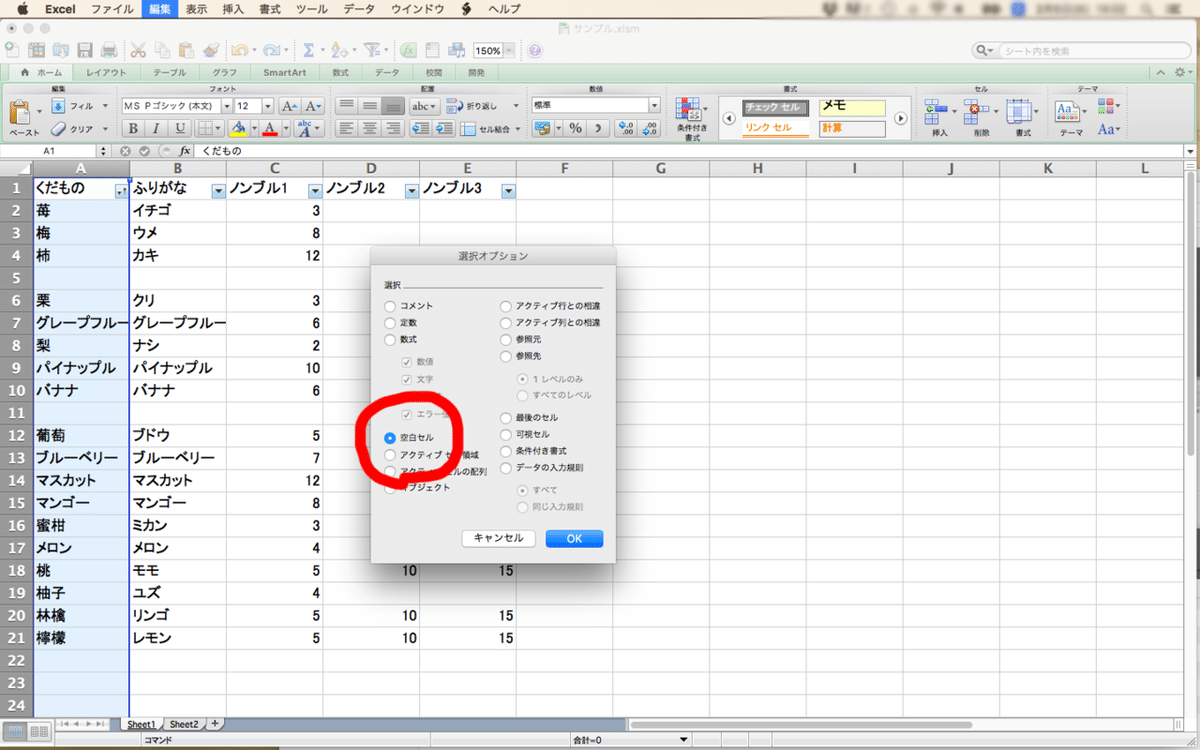Click the new workbook icon
Image resolution: width=1200 pixels, height=750 pixels.
(13, 50)
